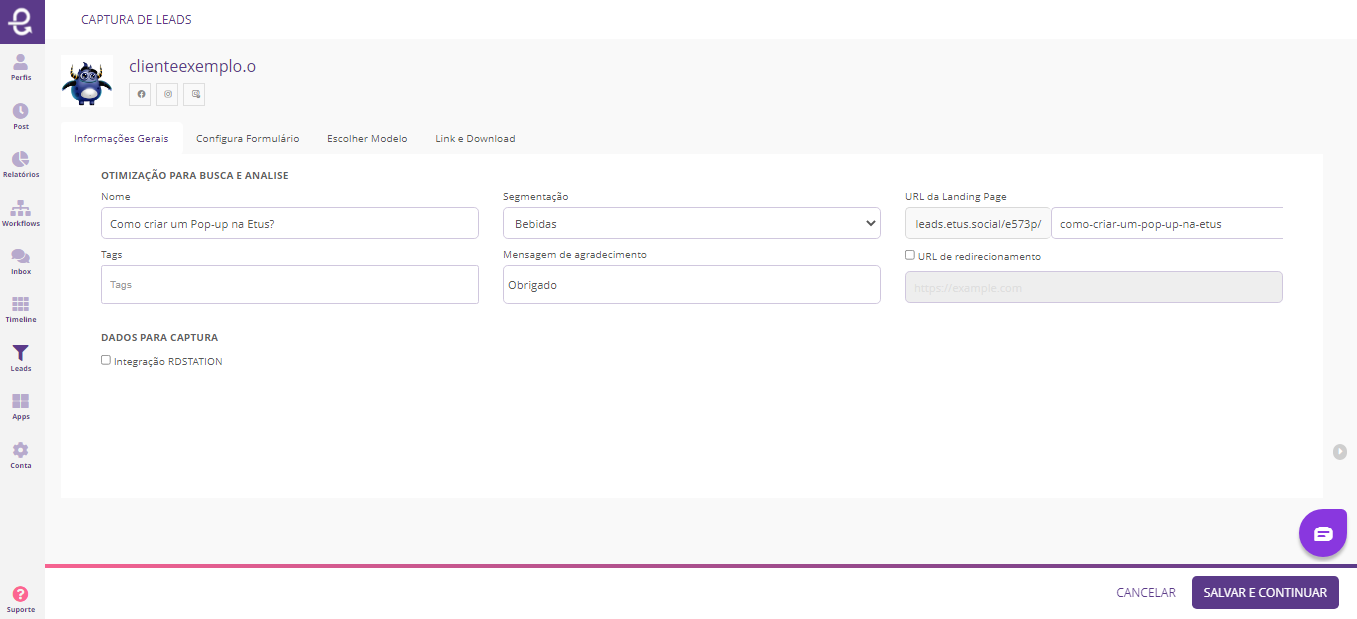Open Relatórios reports section

click(21, 164)
